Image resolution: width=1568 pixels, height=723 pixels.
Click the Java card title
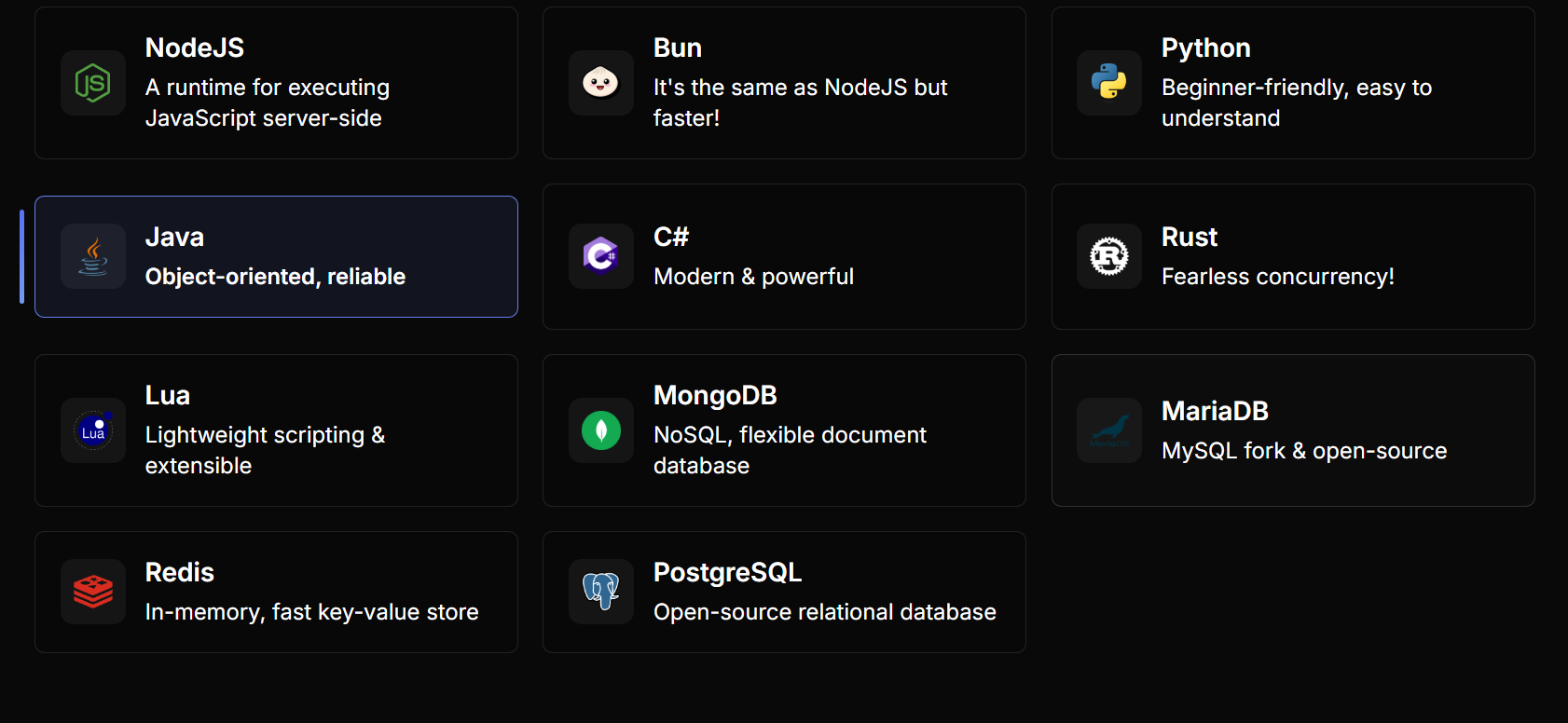tap(174, 237)
